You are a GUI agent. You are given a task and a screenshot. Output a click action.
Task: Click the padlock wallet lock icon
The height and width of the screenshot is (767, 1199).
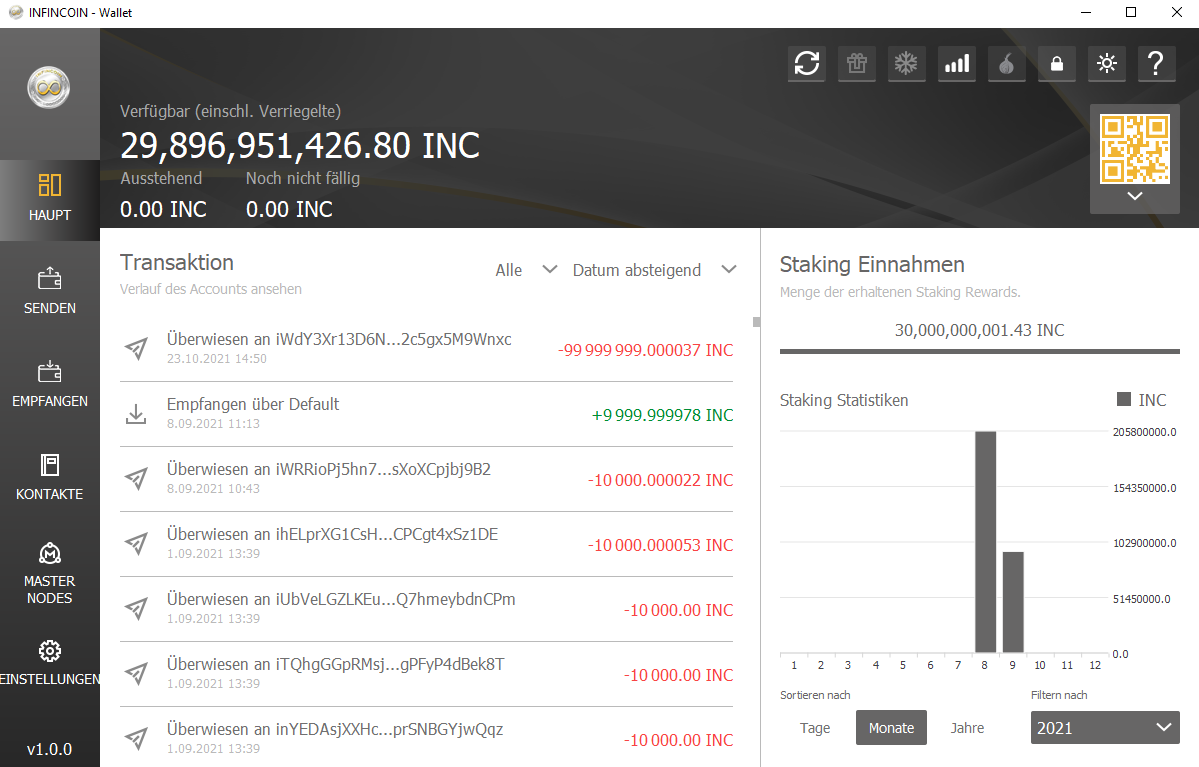coord(1056,64)
